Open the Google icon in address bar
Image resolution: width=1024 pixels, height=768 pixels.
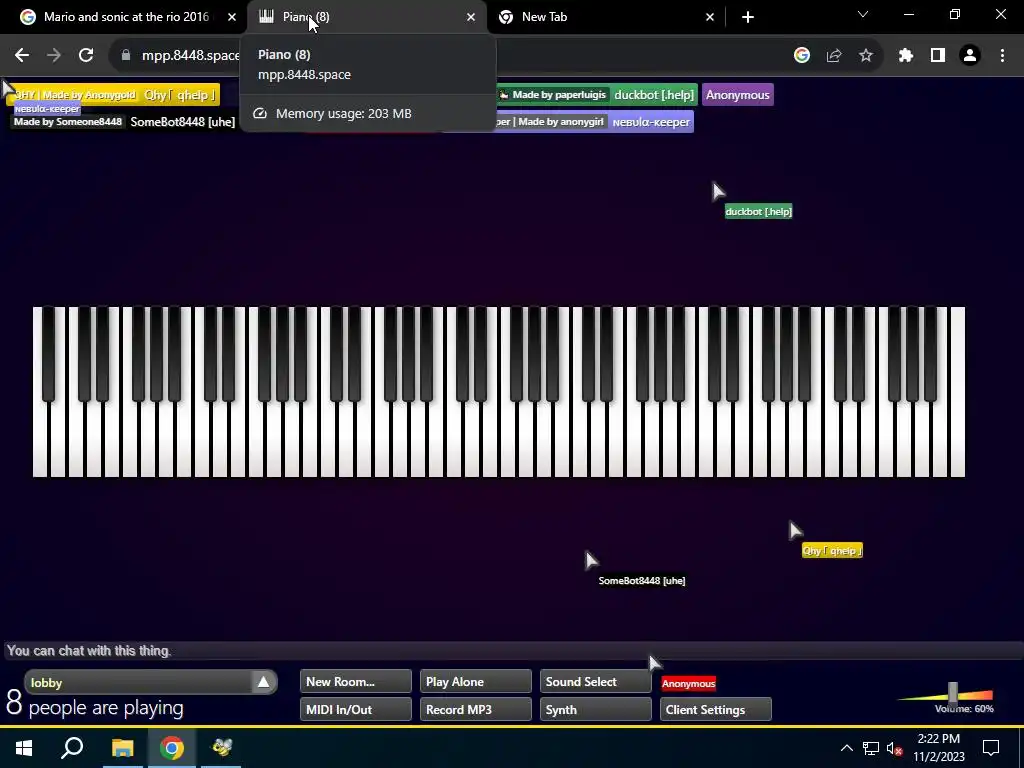(802, 56)
